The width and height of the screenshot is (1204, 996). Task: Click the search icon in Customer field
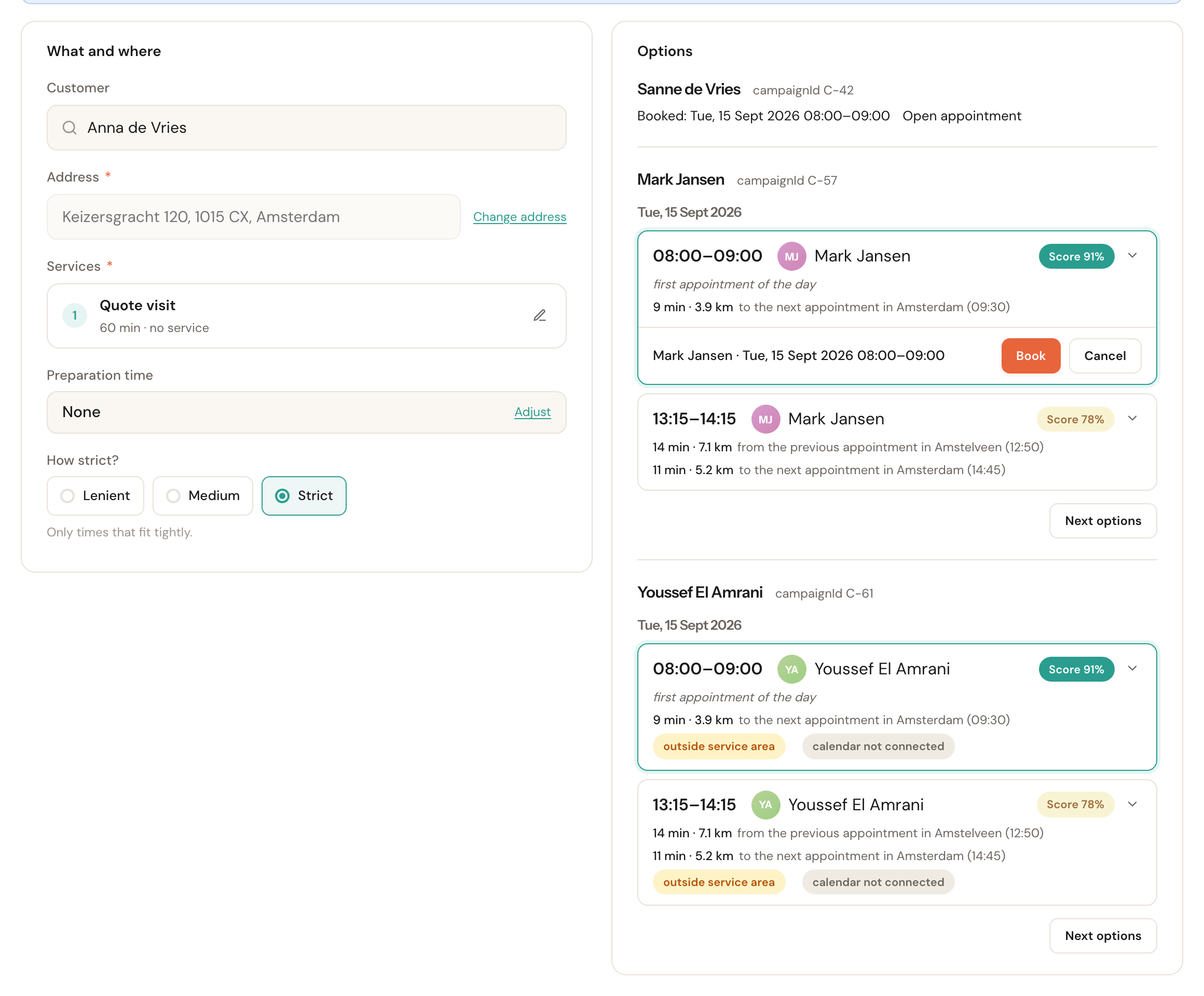(70, 128)
